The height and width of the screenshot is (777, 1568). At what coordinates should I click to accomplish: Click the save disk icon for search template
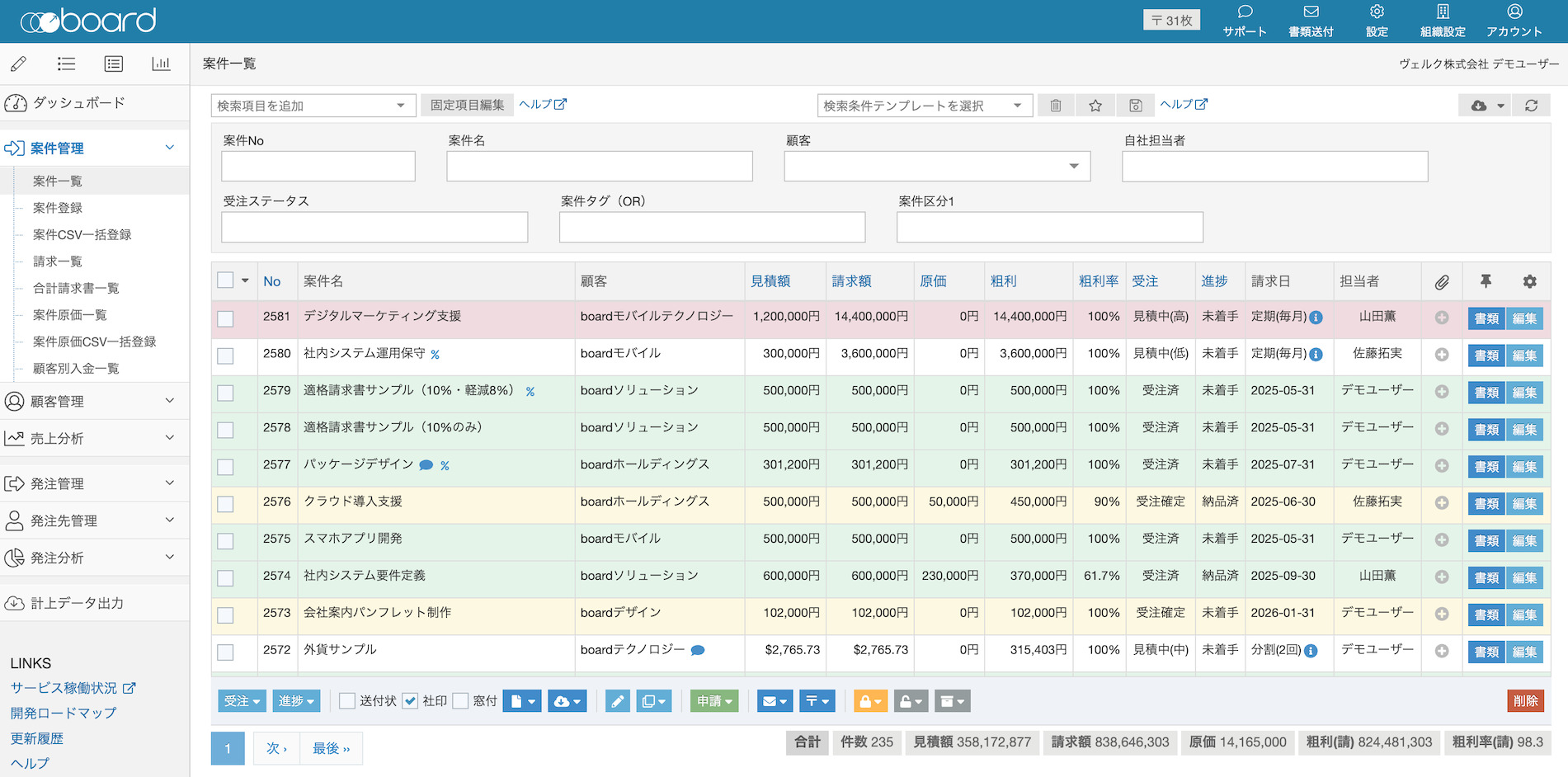click(x=1136, y=106)
